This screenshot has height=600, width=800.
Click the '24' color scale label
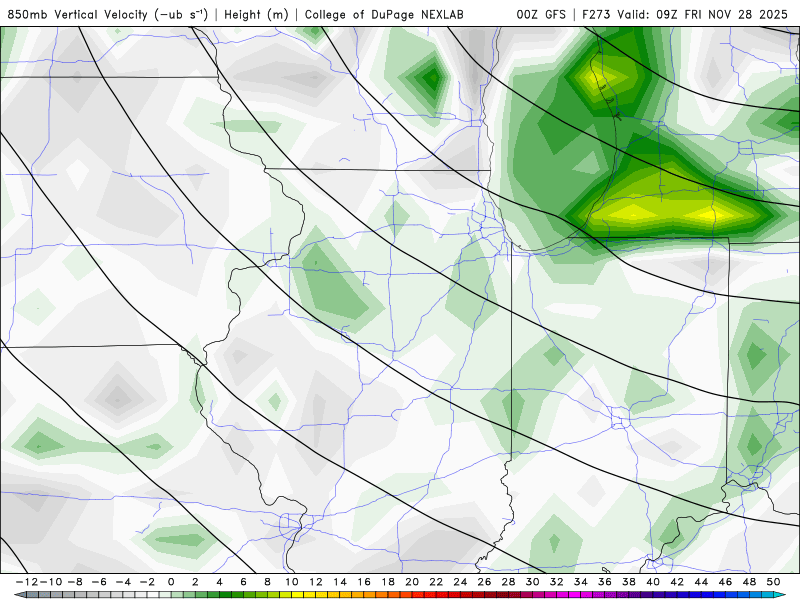460,582
